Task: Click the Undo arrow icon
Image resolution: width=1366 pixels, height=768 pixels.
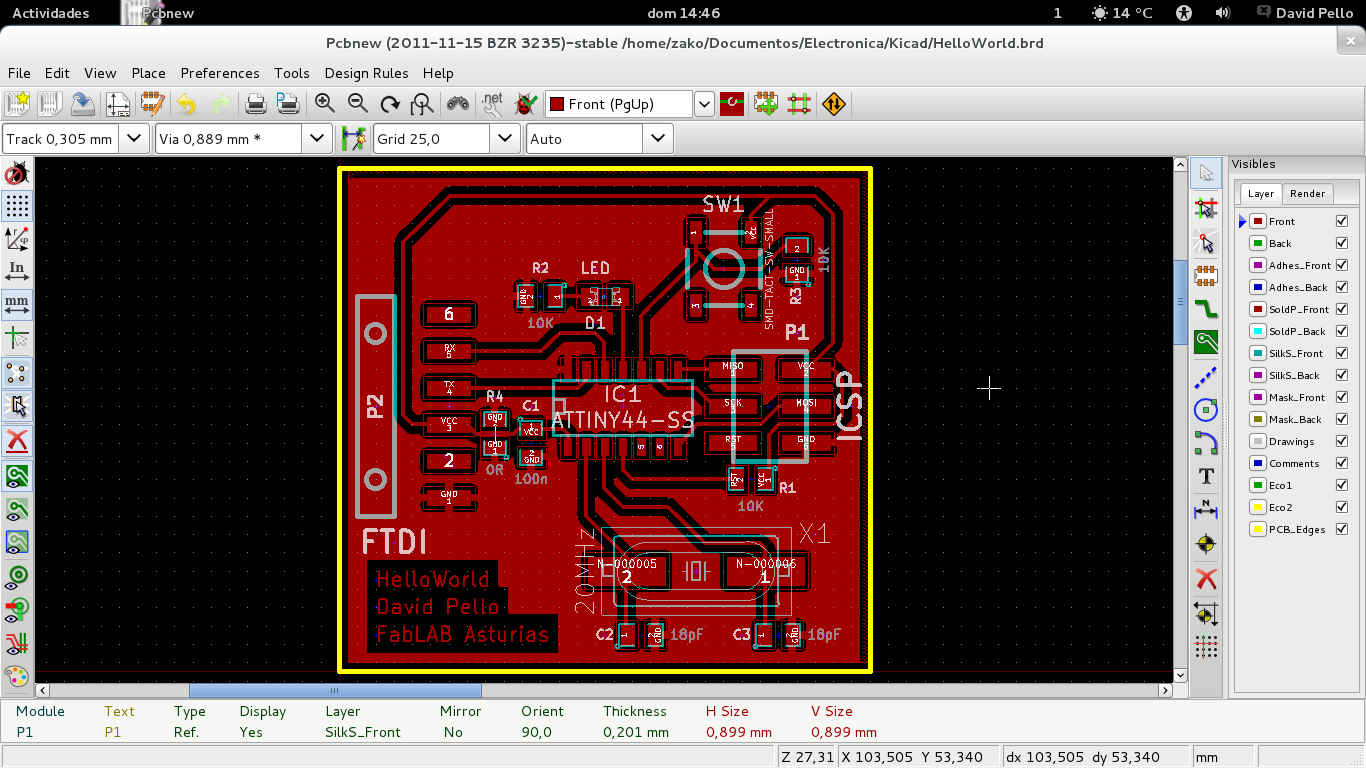Action: tap(187, 103)
